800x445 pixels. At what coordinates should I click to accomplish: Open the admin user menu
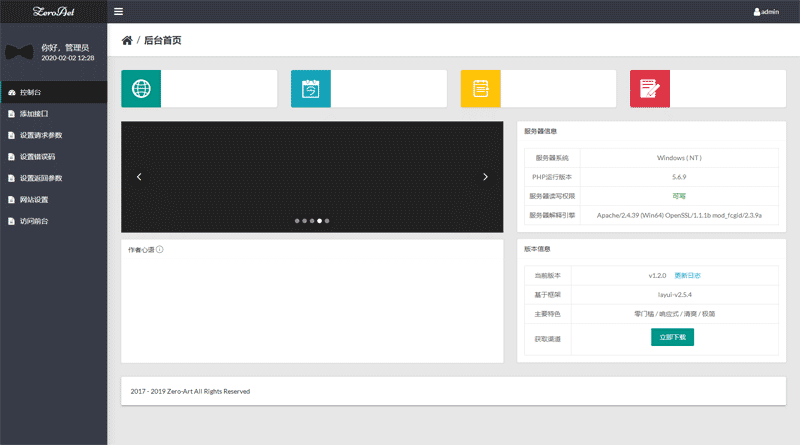pyautogui.click(x=766, y=12)
